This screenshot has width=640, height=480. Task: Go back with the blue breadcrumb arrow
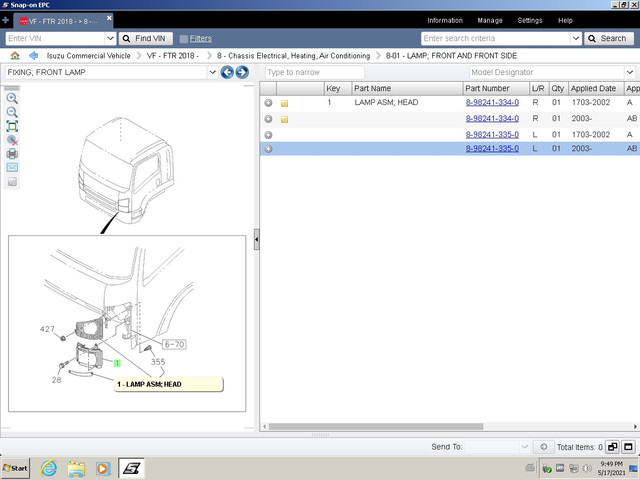[33, 55]
